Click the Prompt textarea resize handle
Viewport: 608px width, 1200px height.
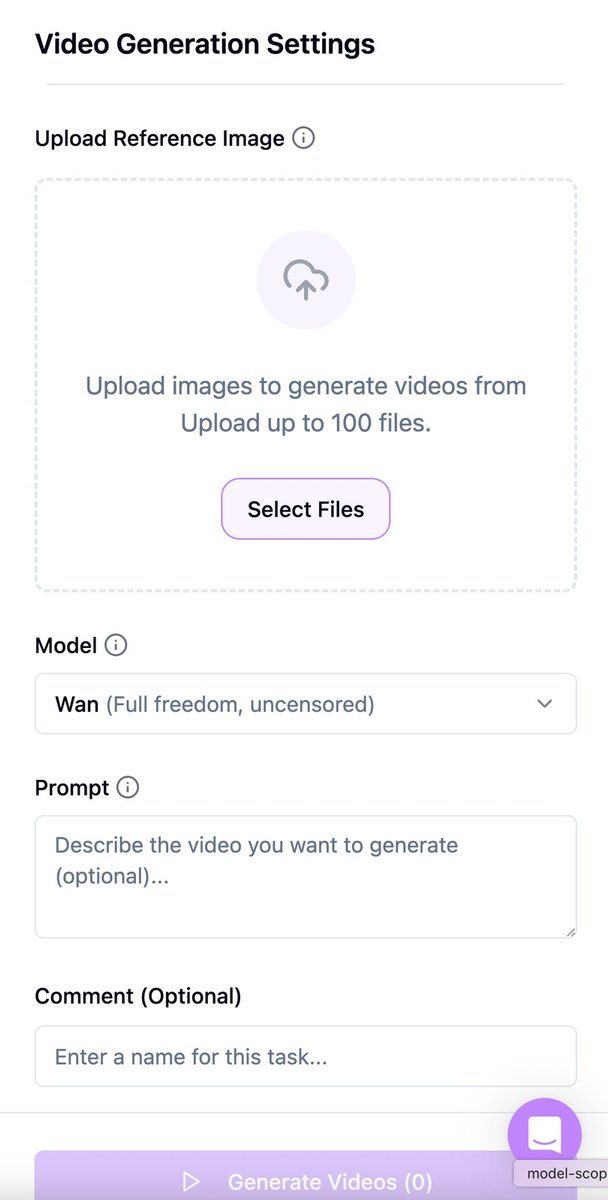tap(571, 932)
